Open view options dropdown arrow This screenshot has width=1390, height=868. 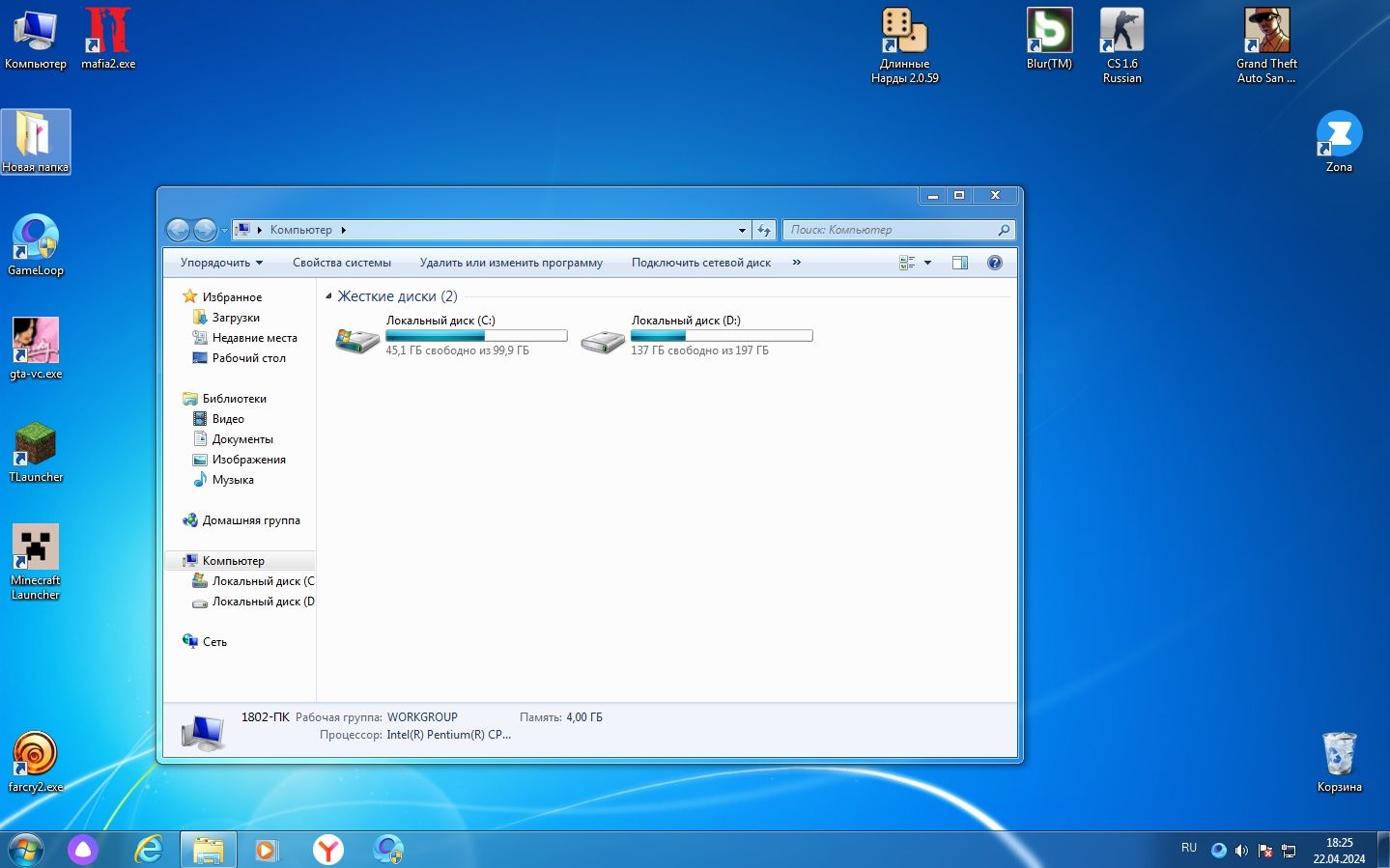point(927,263)
